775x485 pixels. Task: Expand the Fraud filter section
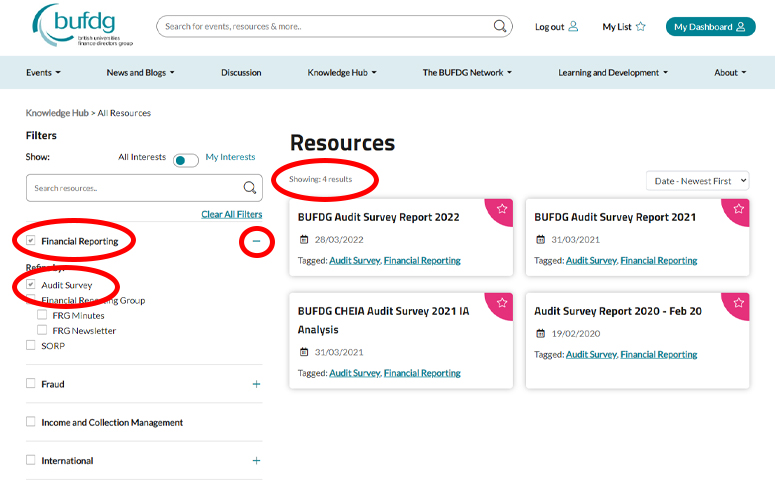pos(256,384)
